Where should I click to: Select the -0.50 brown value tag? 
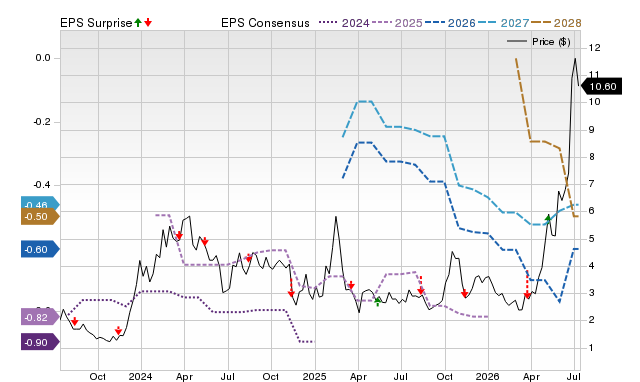click(40, 217)
